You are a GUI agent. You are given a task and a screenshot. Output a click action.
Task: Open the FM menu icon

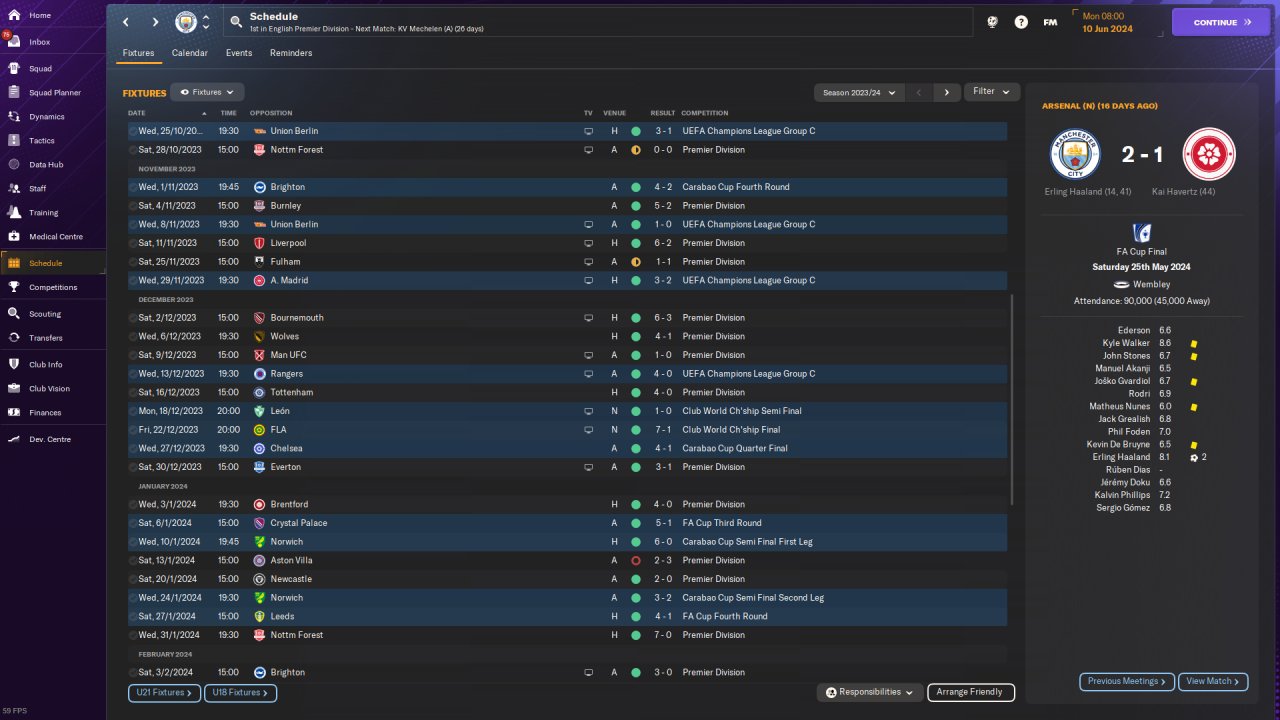(x=1050, y=22)
